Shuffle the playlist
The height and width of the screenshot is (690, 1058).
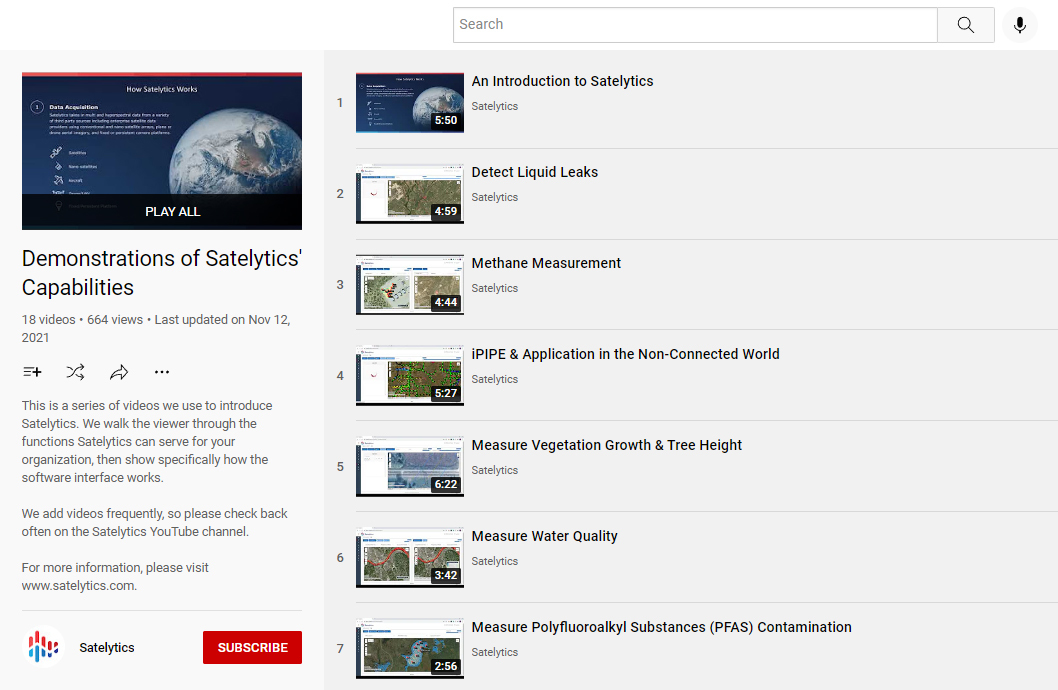click(76, 372)
